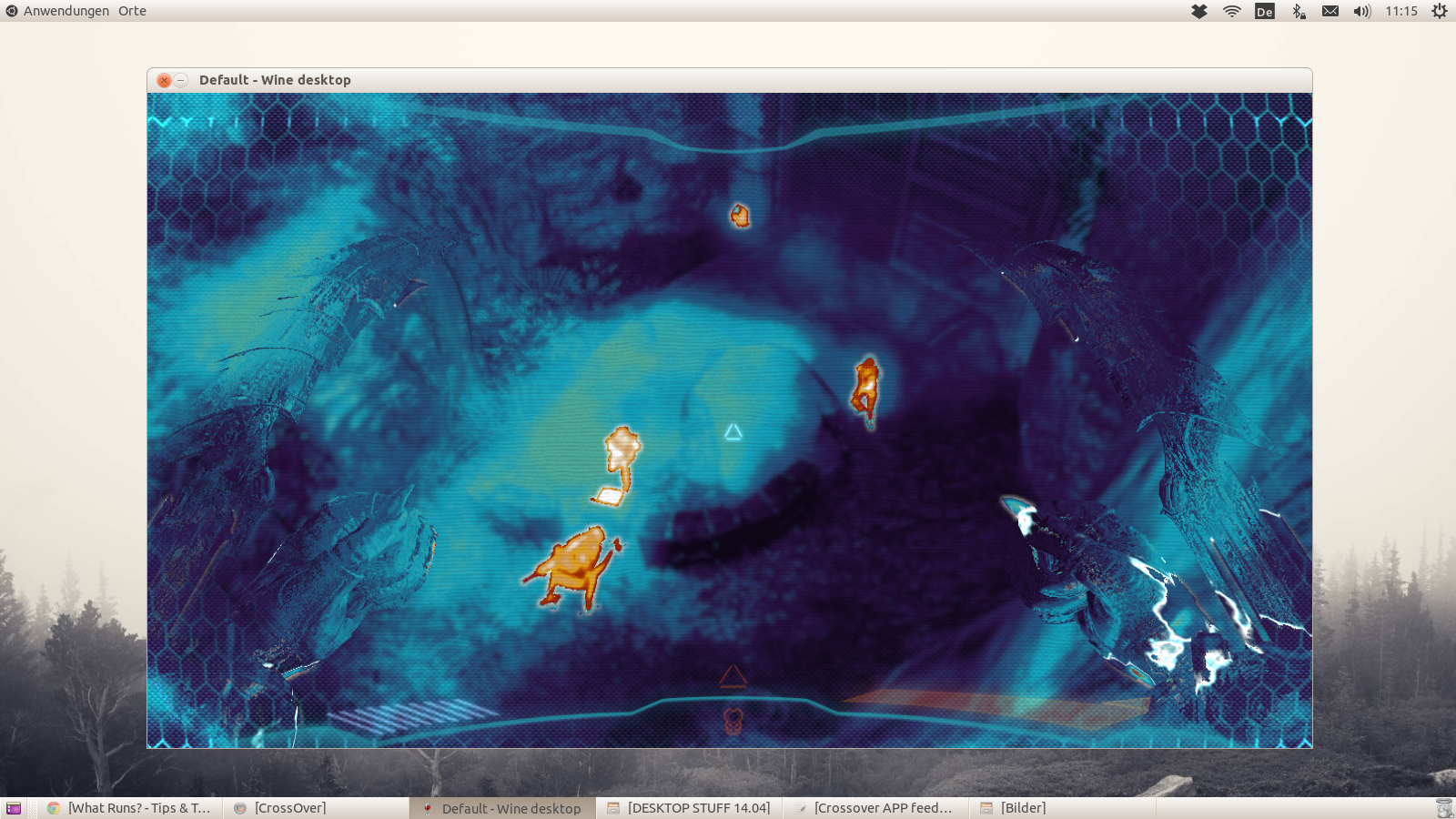Open the 'De' keyboard layout selector
The height and width of the screenshot is (819, 1456).
(x=1265, y=11)
